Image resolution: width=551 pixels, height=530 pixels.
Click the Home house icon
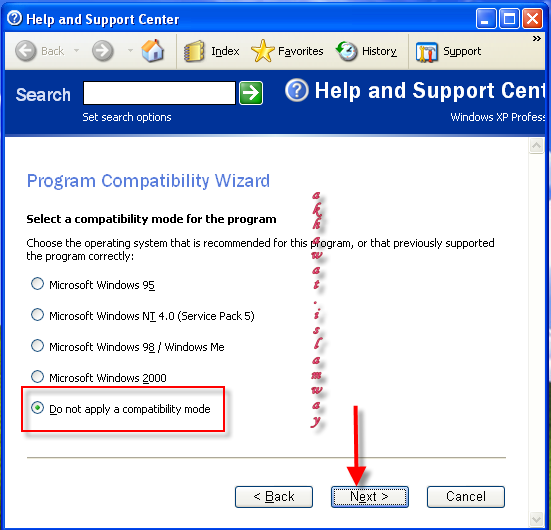click(x=152, y=51)
